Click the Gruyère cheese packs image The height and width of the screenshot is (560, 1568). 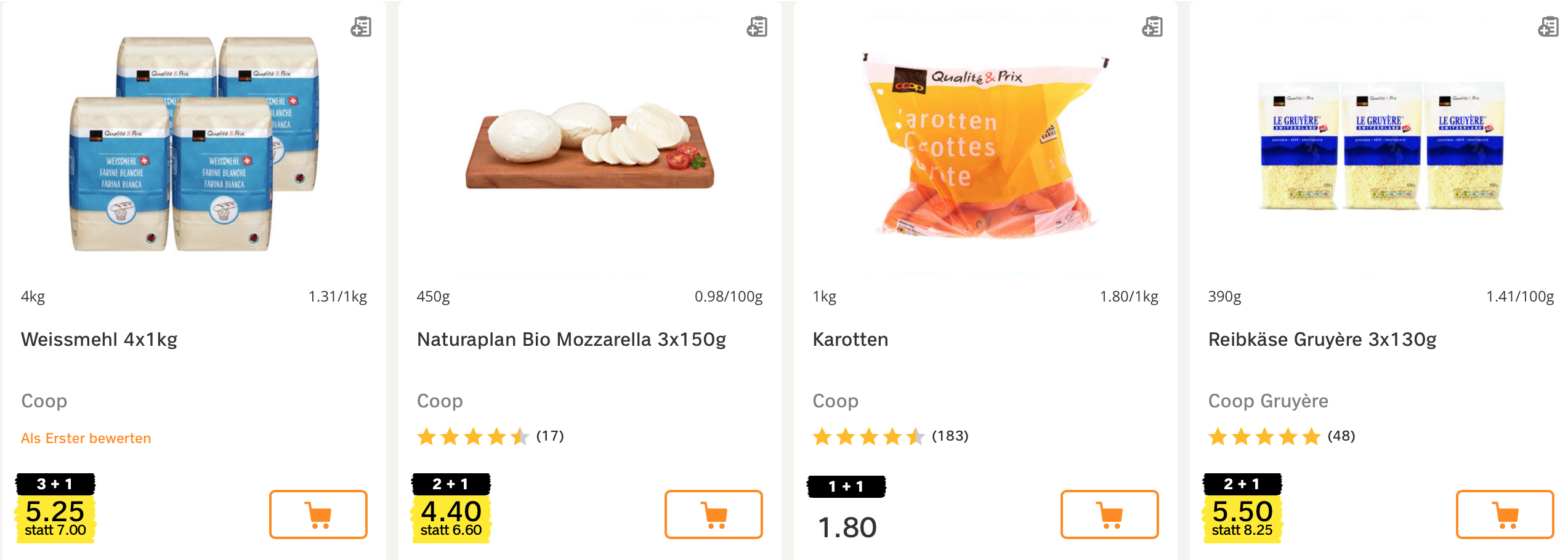[1381, 146]
